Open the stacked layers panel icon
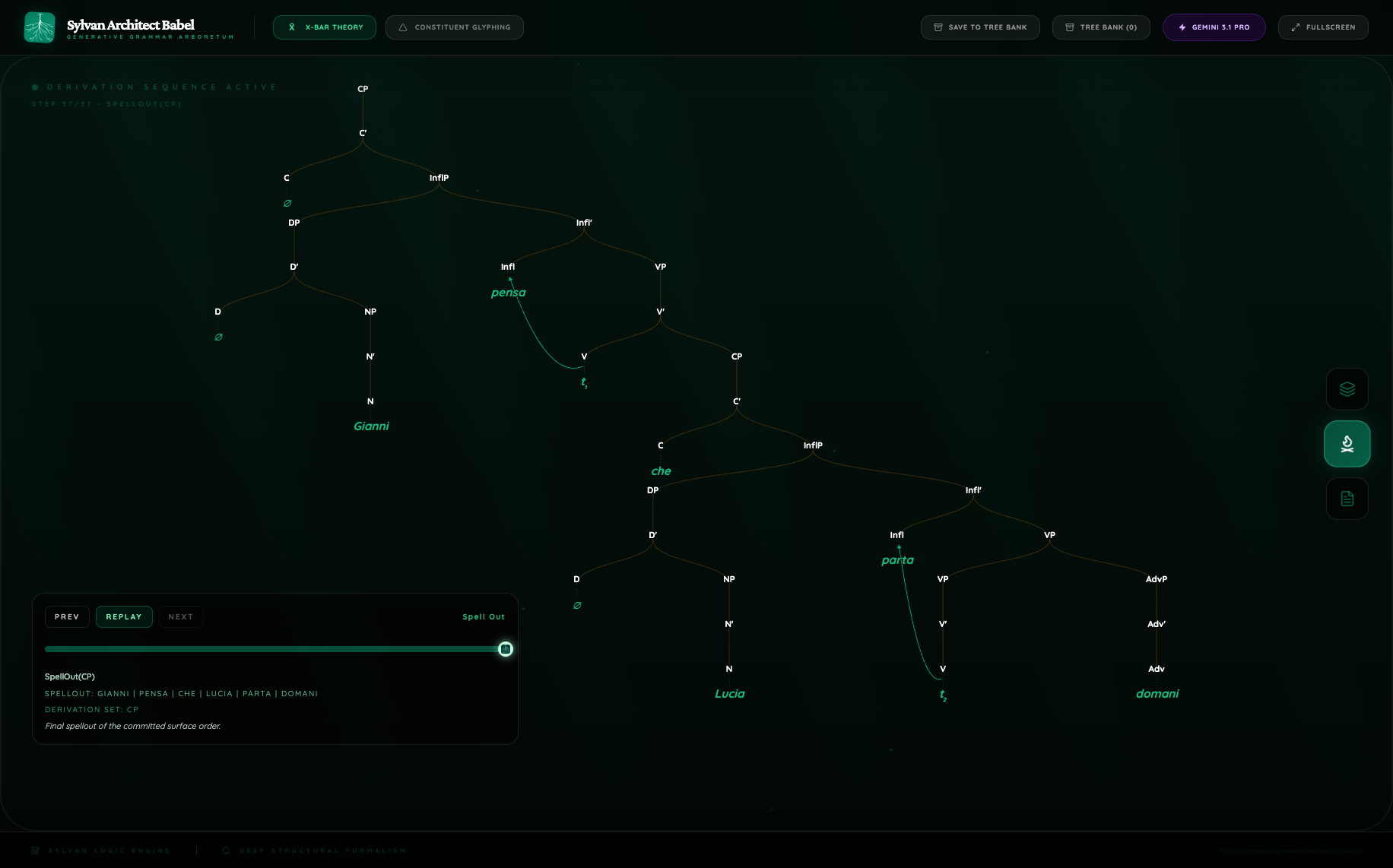Screen dimensions: 1393x868 click(1347, 389)
